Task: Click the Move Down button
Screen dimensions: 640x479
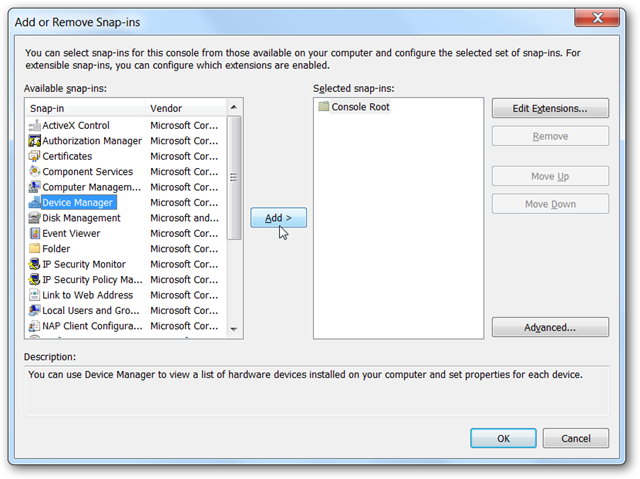Action: pyautogui.click(x=550, y=204)
